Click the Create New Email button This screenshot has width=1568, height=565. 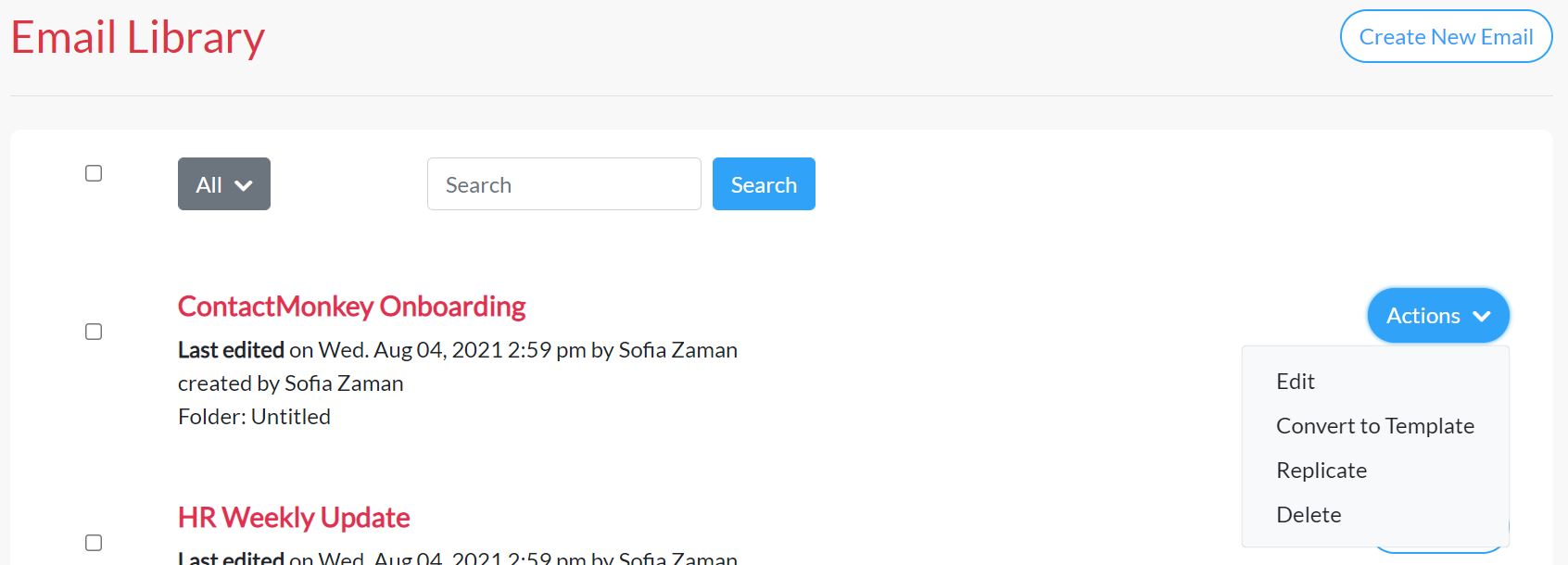tap(1446, 37)
